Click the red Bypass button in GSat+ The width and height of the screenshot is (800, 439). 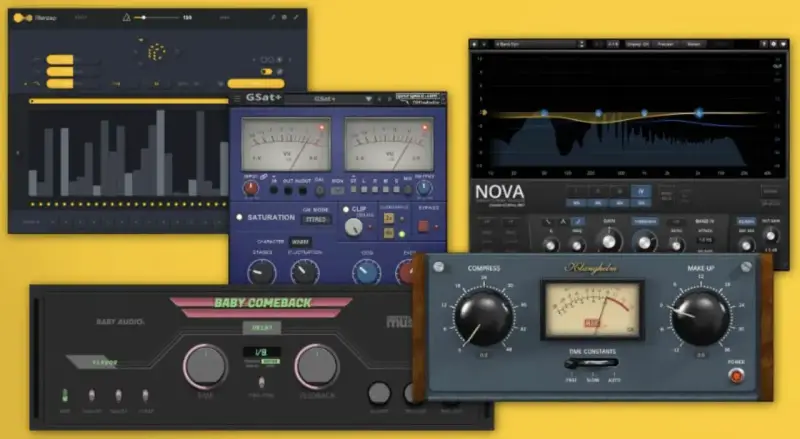[423, 226]
